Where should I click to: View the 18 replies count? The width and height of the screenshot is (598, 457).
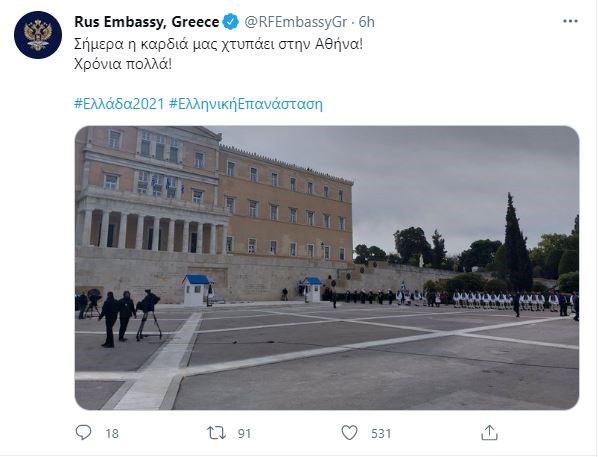tap(112, 434)
